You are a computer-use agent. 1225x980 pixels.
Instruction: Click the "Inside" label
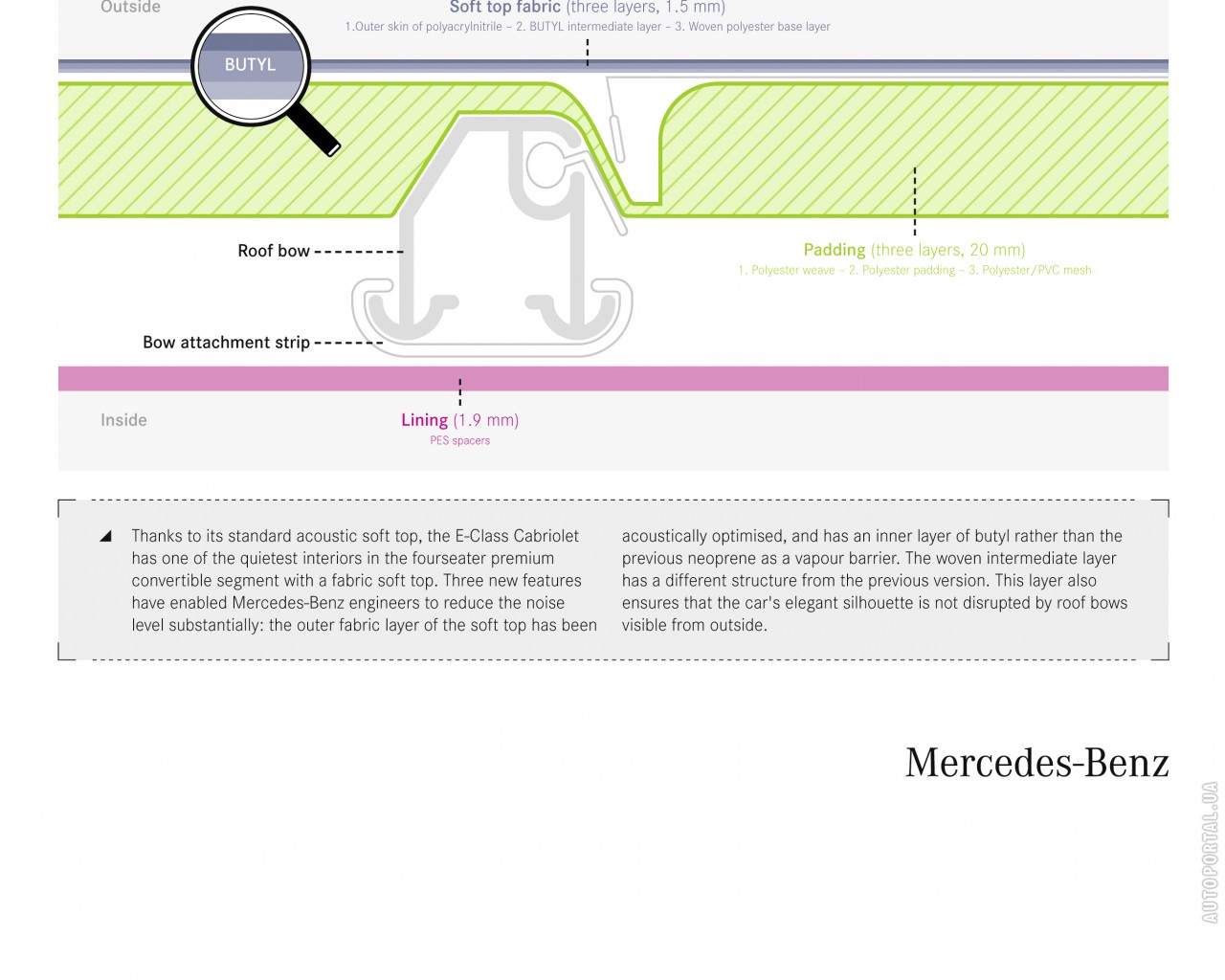coord(123,420)
